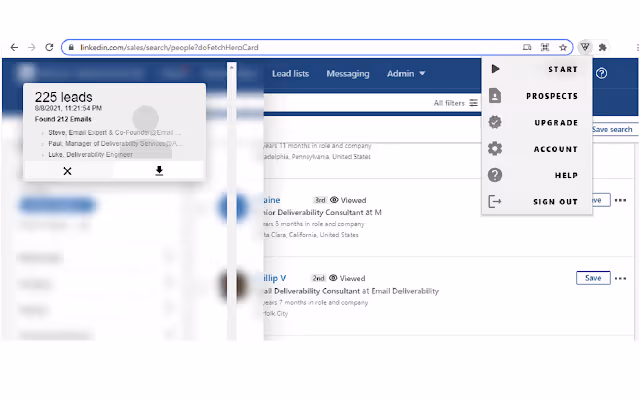The width and height of the screenshot is (640, 400).
Task: Click the Found 212 Emails text
Action: click(x=63, y=119)
